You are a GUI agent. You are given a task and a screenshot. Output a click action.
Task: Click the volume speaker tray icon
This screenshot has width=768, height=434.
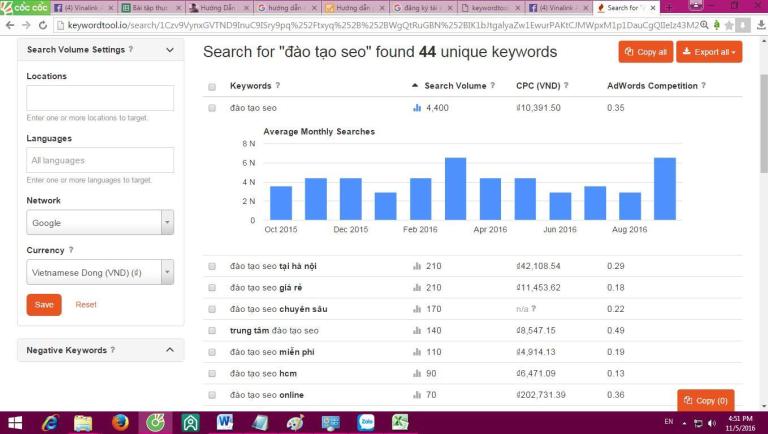tap(712, 423)
